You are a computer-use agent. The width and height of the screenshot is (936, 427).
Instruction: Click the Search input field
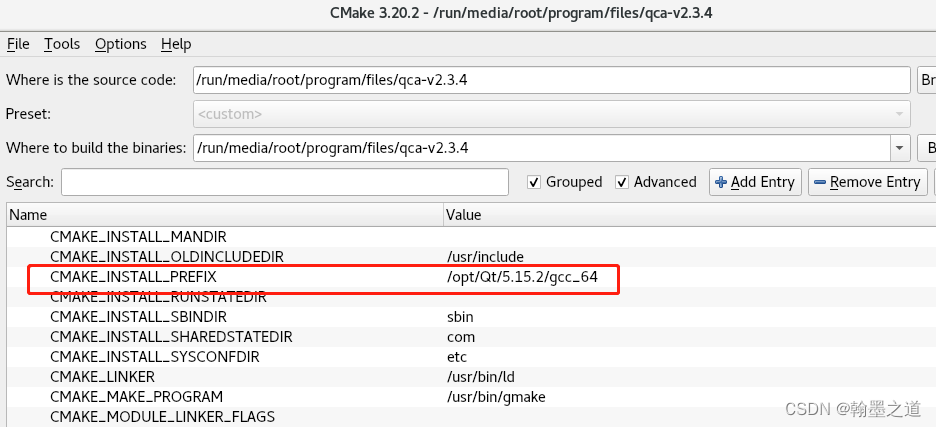285,182
